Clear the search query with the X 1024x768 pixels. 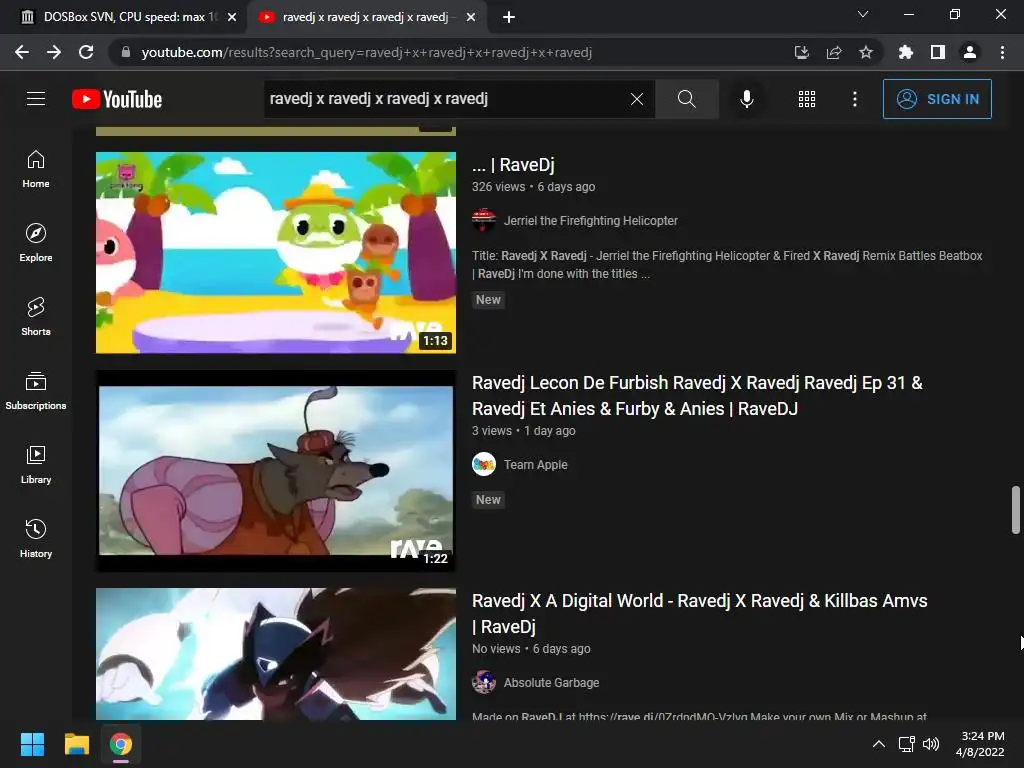pyautogui.click(x=637, y=99)
